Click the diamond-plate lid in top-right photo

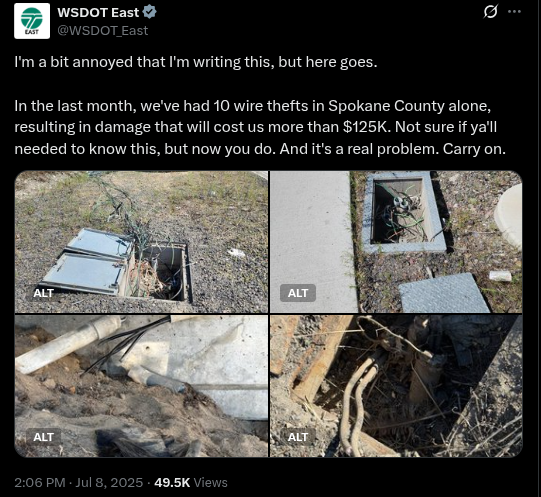pyautogui.click(x=445, y=293)
